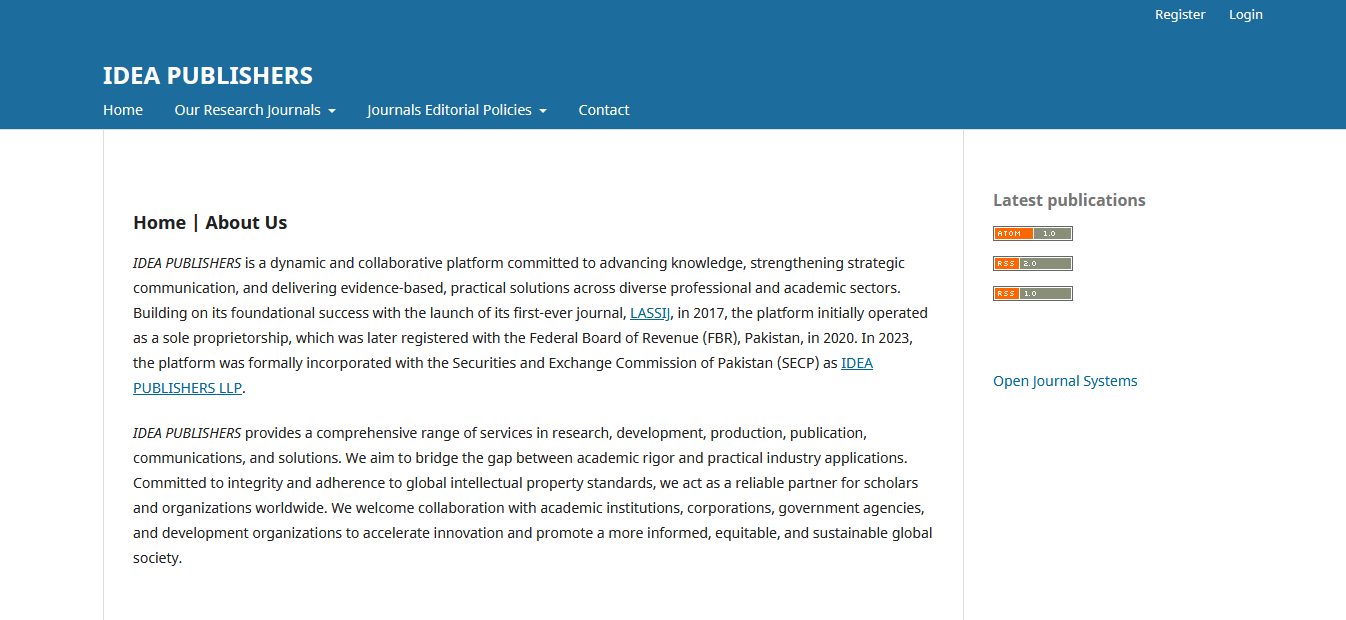Click the italic IDEA PUBLISHERS text starting the first paragraph
Image resolution: width=1346 pixels, height=620 pixels.
coord(187,263)
